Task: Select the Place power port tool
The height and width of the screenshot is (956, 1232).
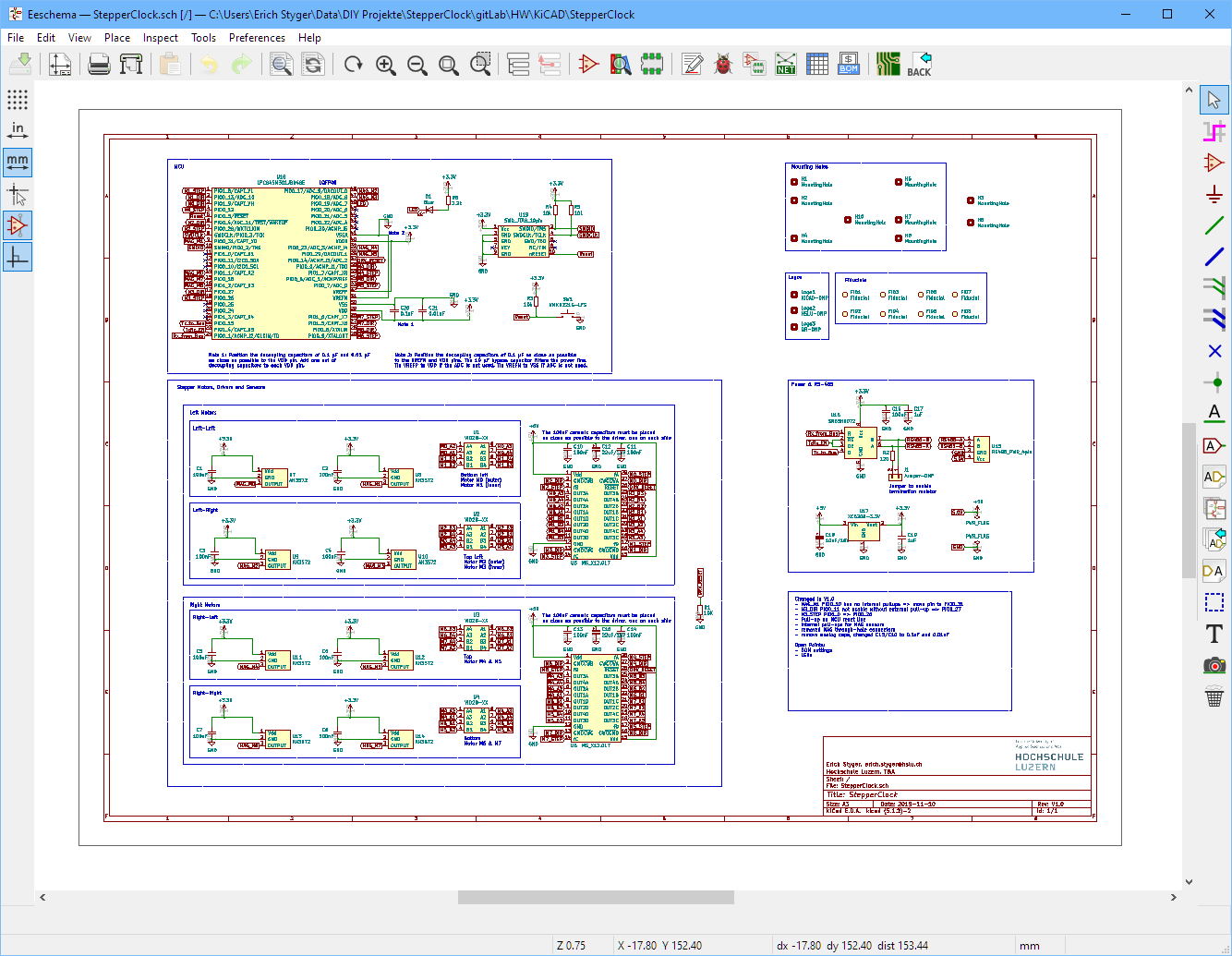Action: pyautogui.click(x=1214, y=194)
